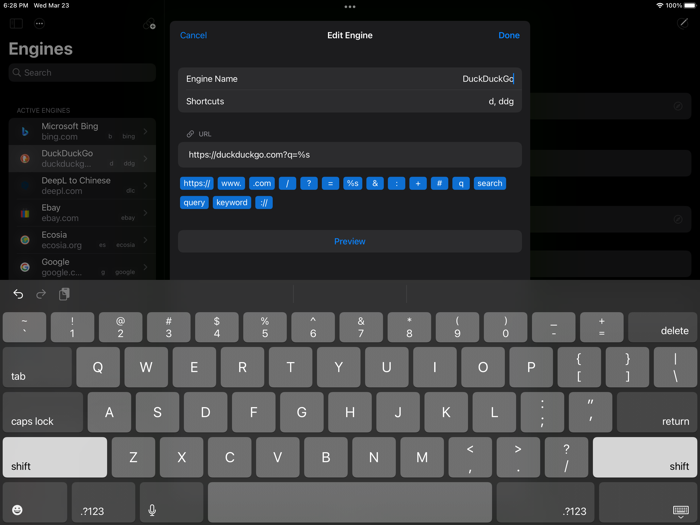Switch to left .?123 symbols keyboard

[x=103, y=502]
